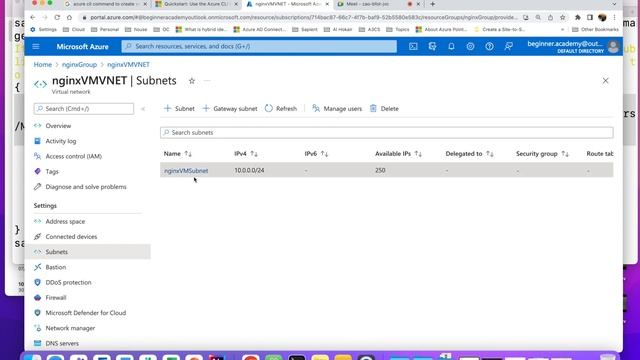Bookmark this page with the address bar star
The height and width of the screenshot is (360, 640).
click(562, 18)
